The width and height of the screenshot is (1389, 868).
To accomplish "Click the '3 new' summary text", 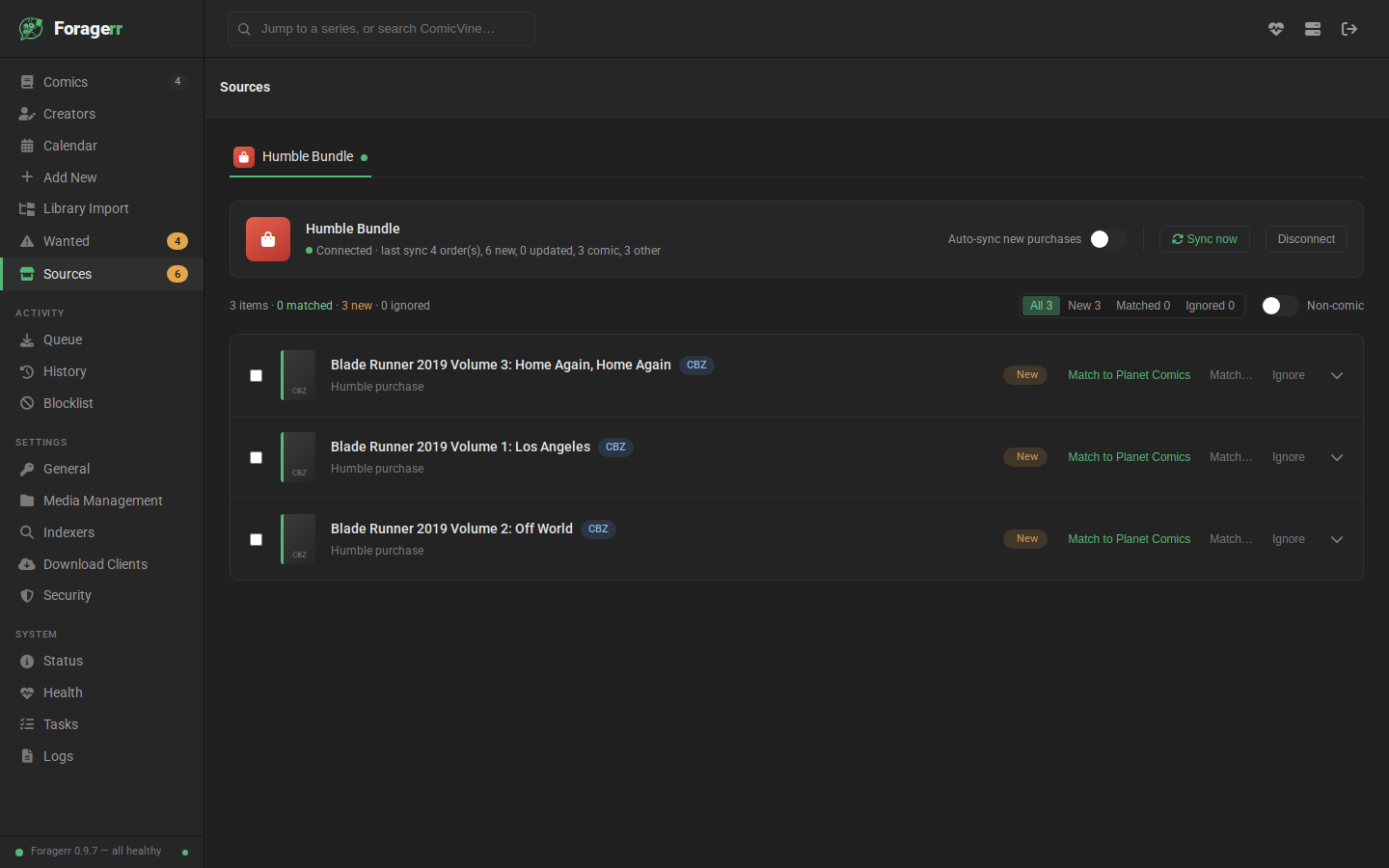I will [x=357, y=306].
